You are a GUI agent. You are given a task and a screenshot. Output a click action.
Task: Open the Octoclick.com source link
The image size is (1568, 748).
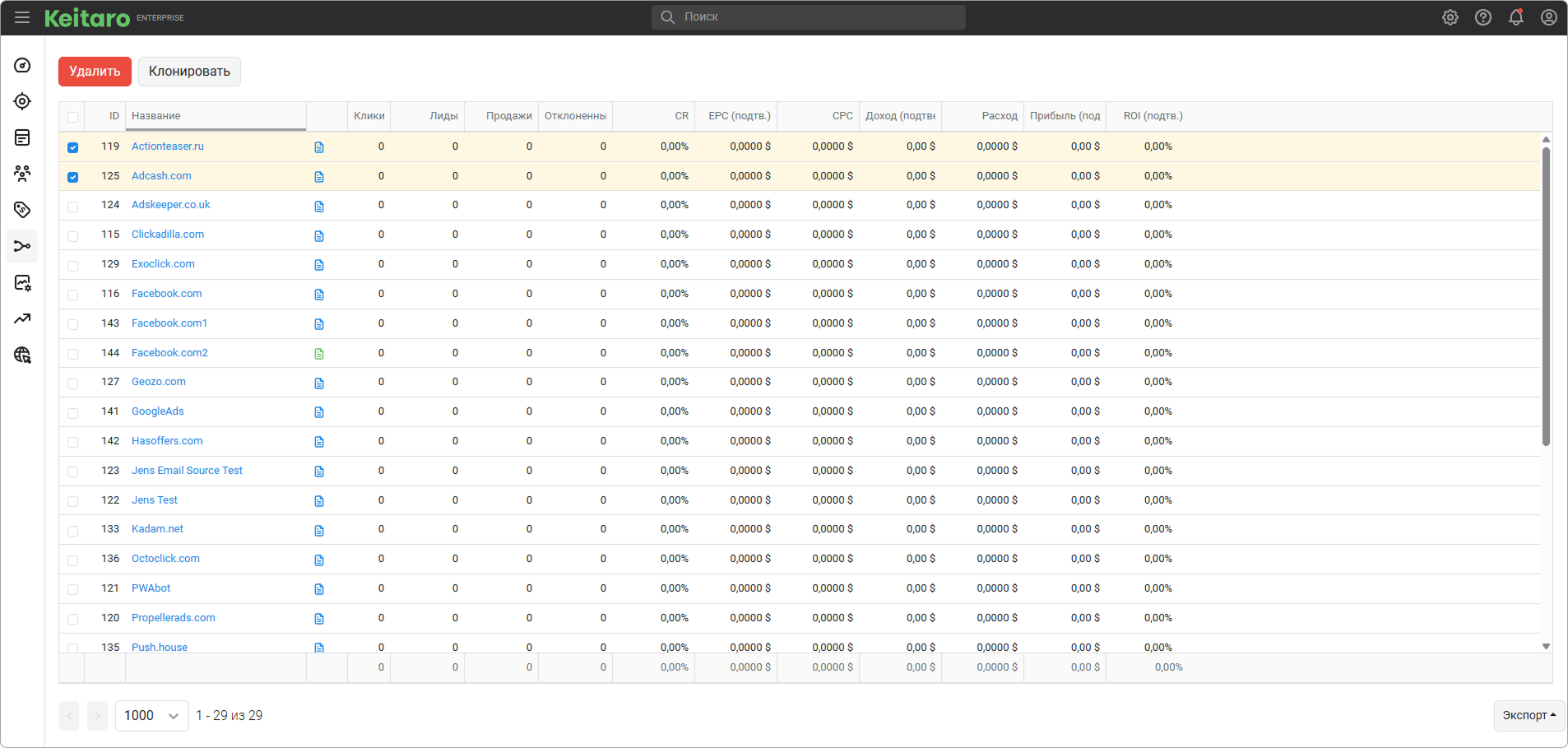(165, 559)
